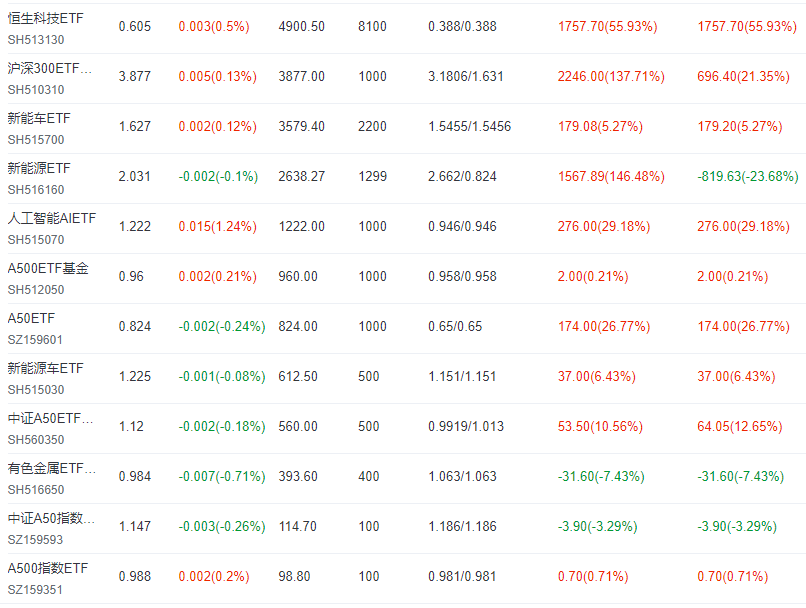Click holdings quantity 2200
Screen dimensions: 806x608
tap(372, 126)
